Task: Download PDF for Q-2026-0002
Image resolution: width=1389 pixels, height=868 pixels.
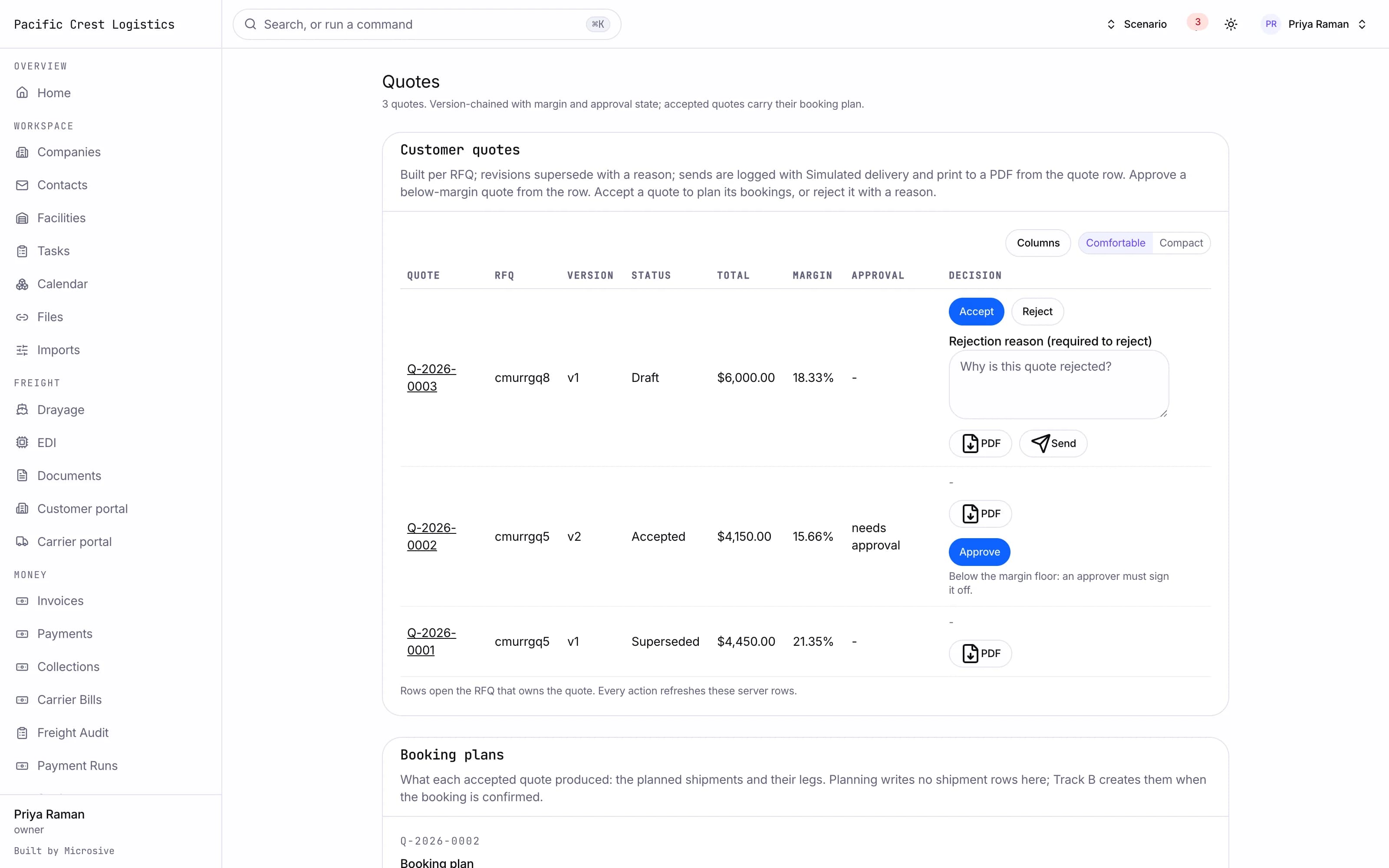Action: point(980,514)
